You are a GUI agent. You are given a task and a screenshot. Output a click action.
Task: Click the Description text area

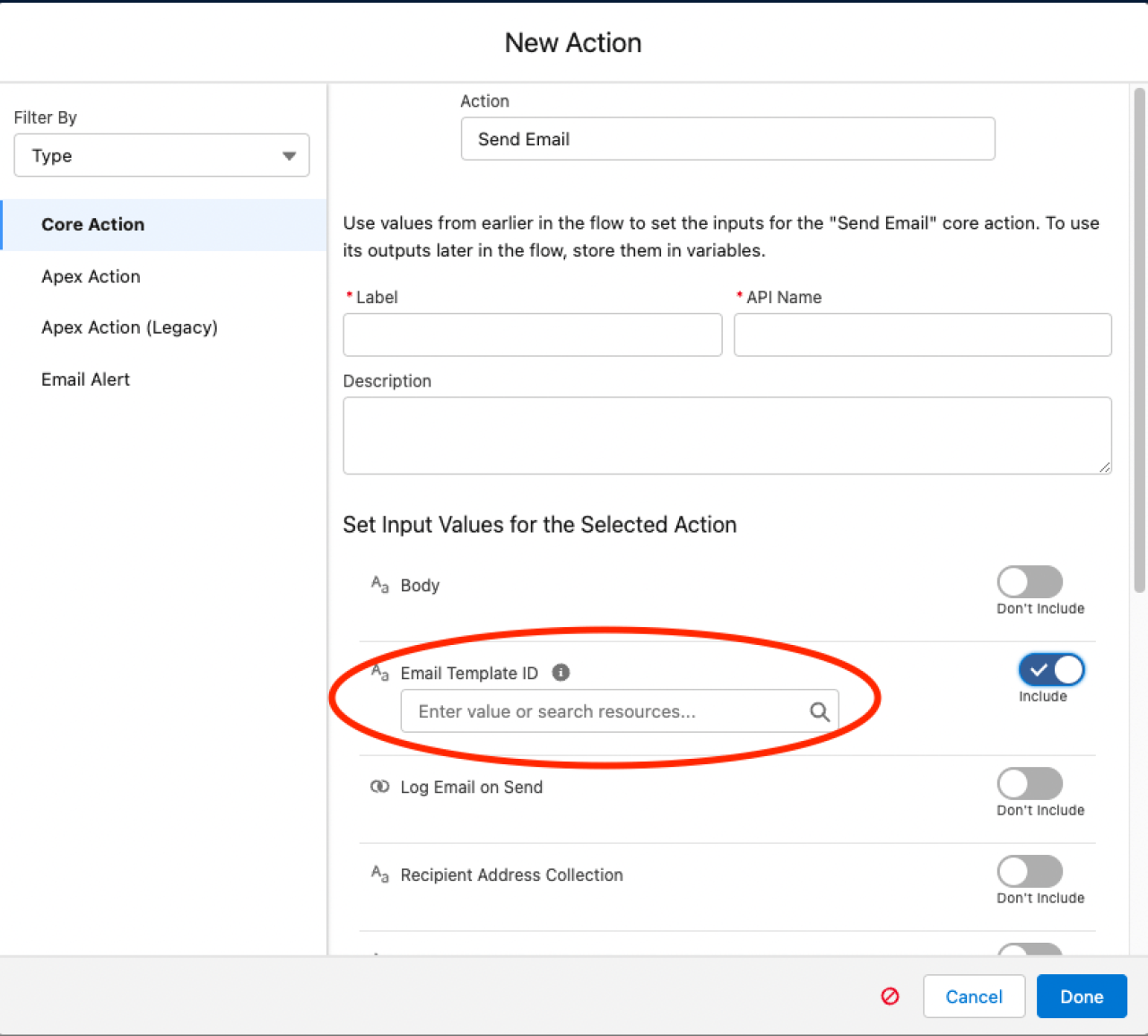click(x=726, y=436)
